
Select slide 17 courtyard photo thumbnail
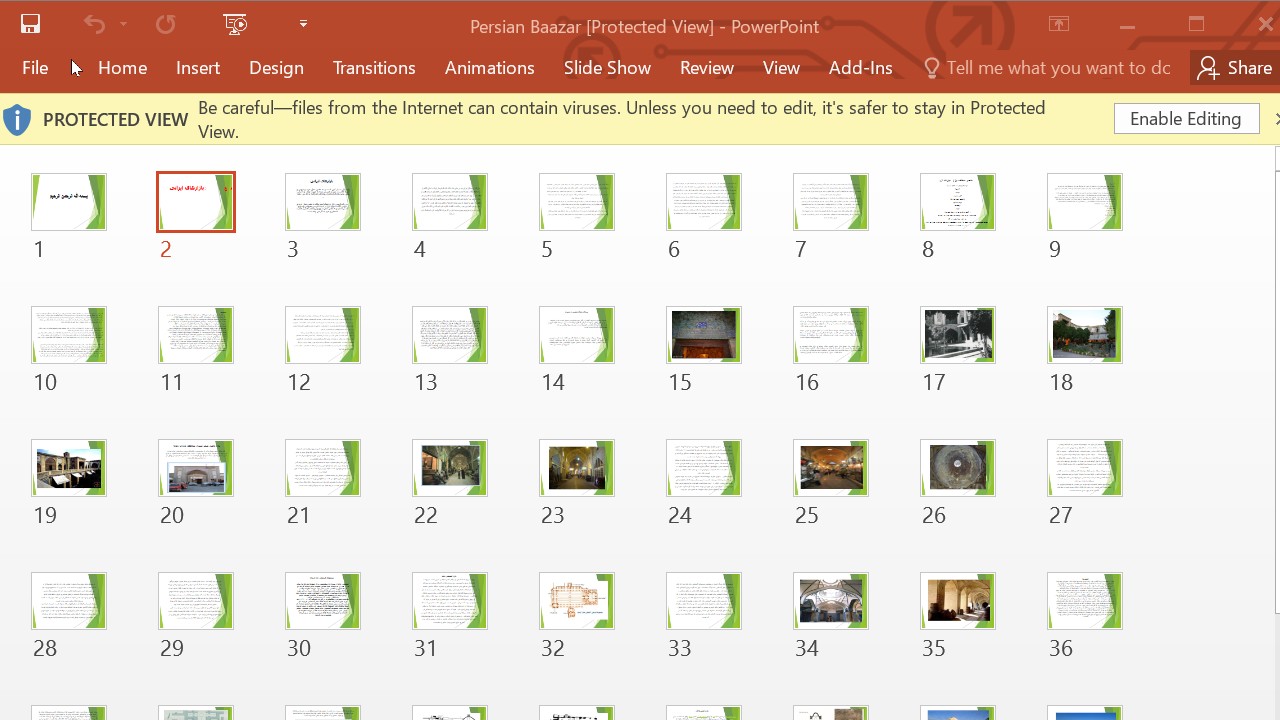tap(958, 335)
